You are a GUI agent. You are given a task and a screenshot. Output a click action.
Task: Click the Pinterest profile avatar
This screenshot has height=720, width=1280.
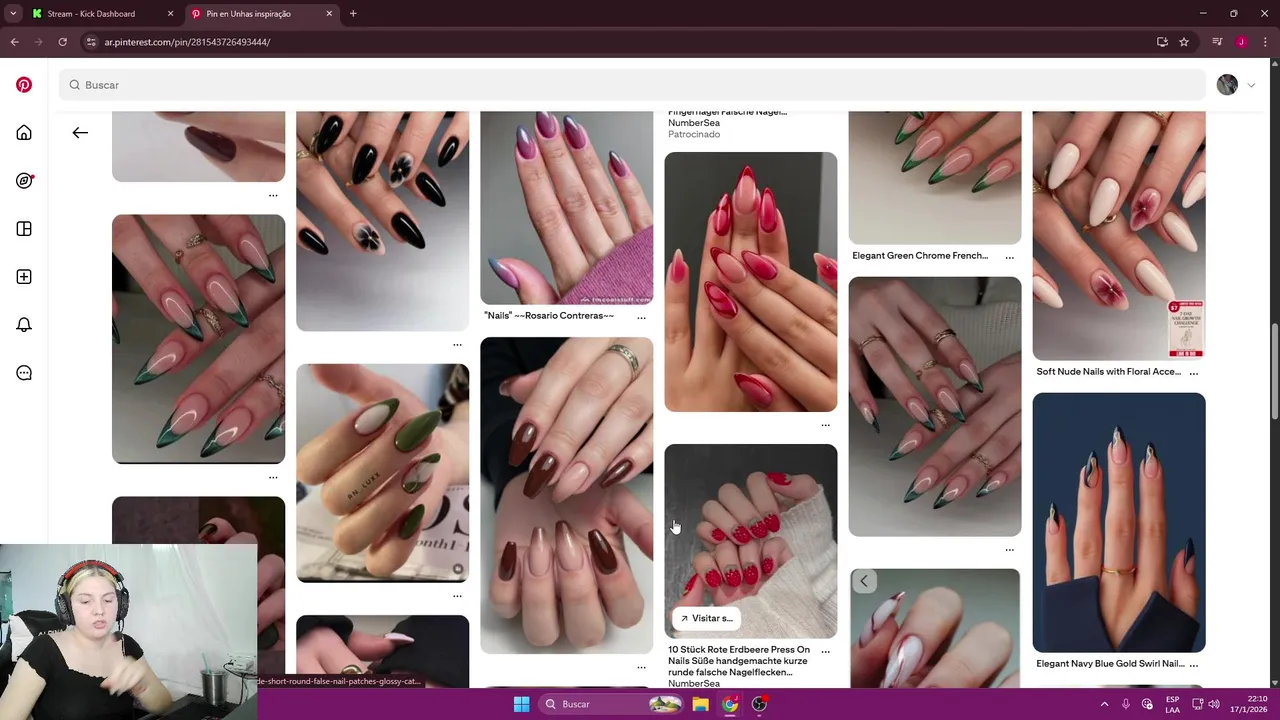pyautogui.click(x=1227, y=85)
